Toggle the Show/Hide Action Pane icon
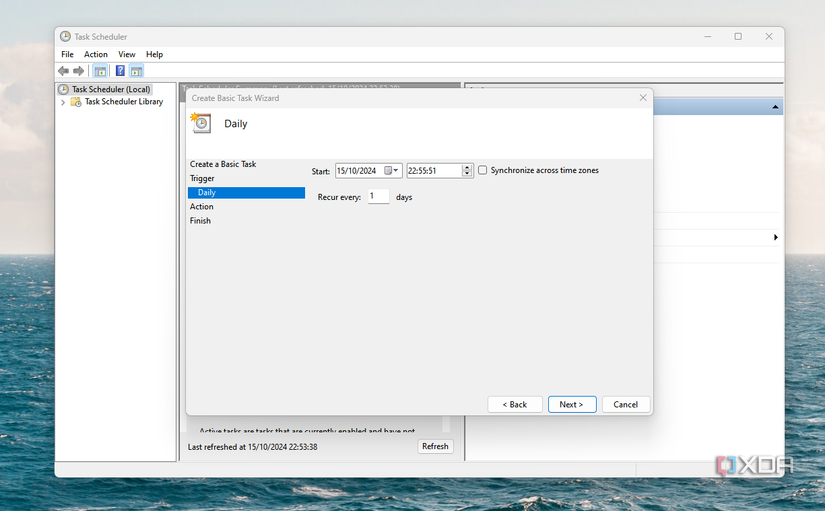 tap(136, 71)
